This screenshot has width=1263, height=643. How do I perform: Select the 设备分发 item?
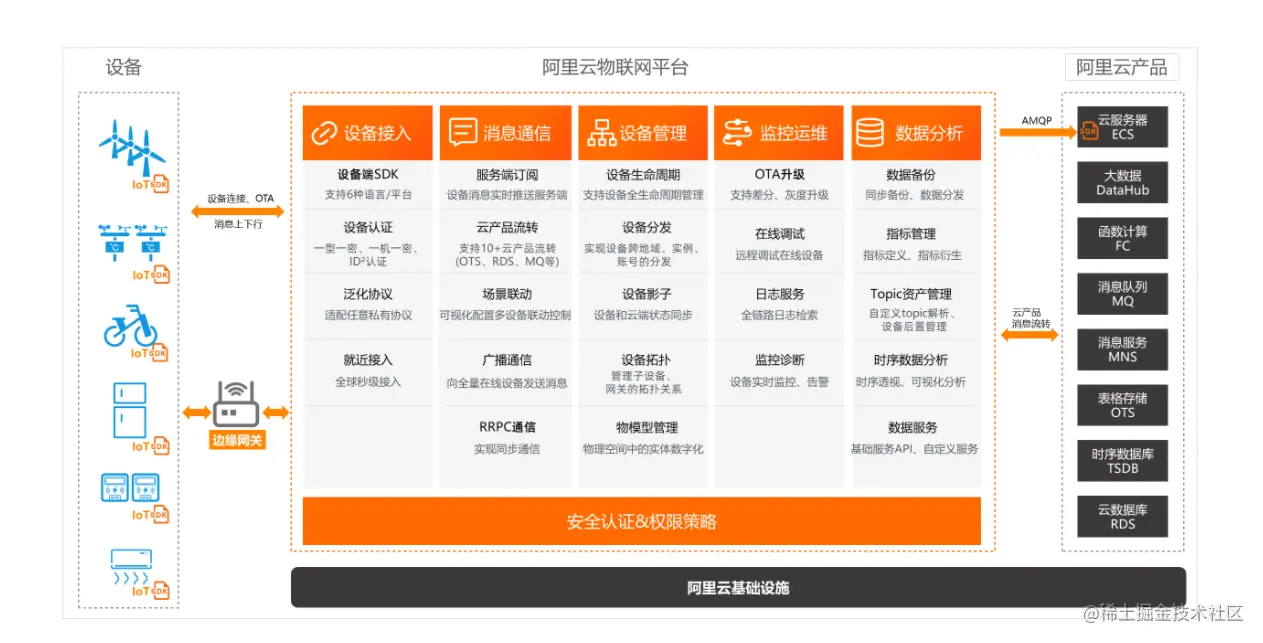[x=646, y=227]
